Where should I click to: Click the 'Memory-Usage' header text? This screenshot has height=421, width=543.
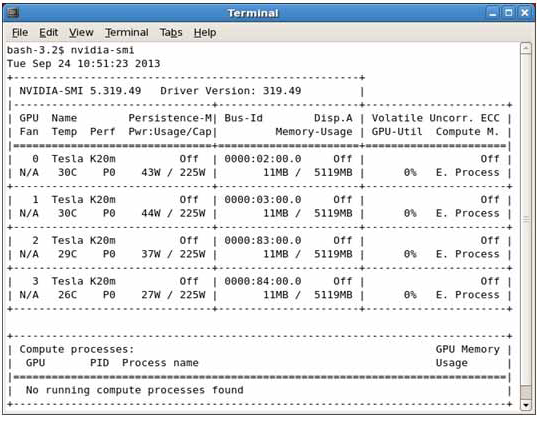[x=314, y=132]
